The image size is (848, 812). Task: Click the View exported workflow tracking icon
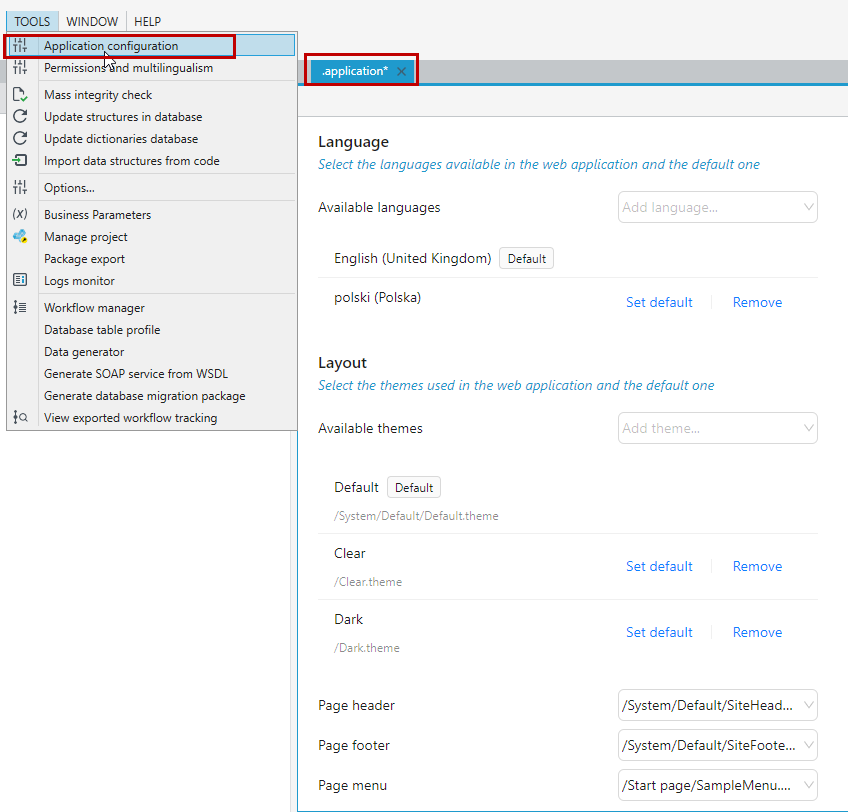20,417
